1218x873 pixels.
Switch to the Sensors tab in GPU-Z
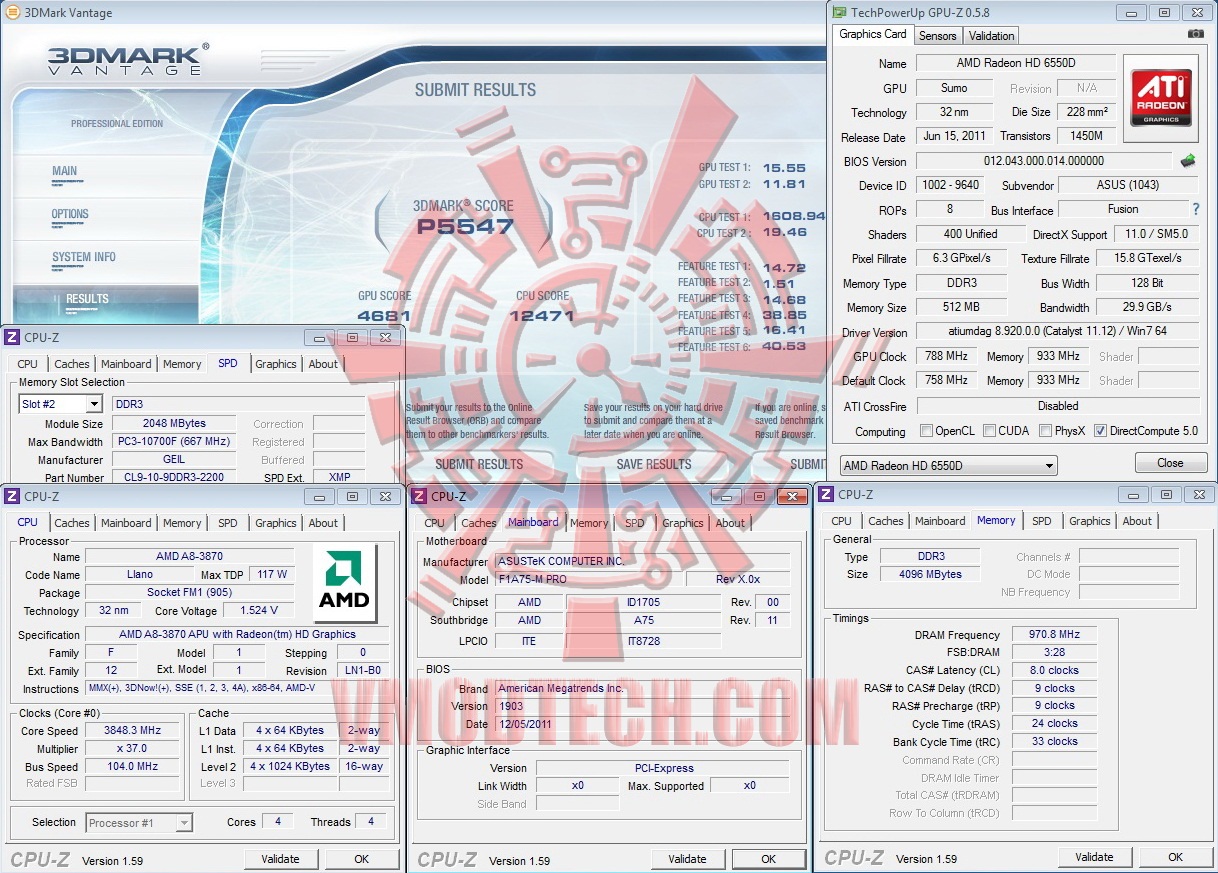937,36
